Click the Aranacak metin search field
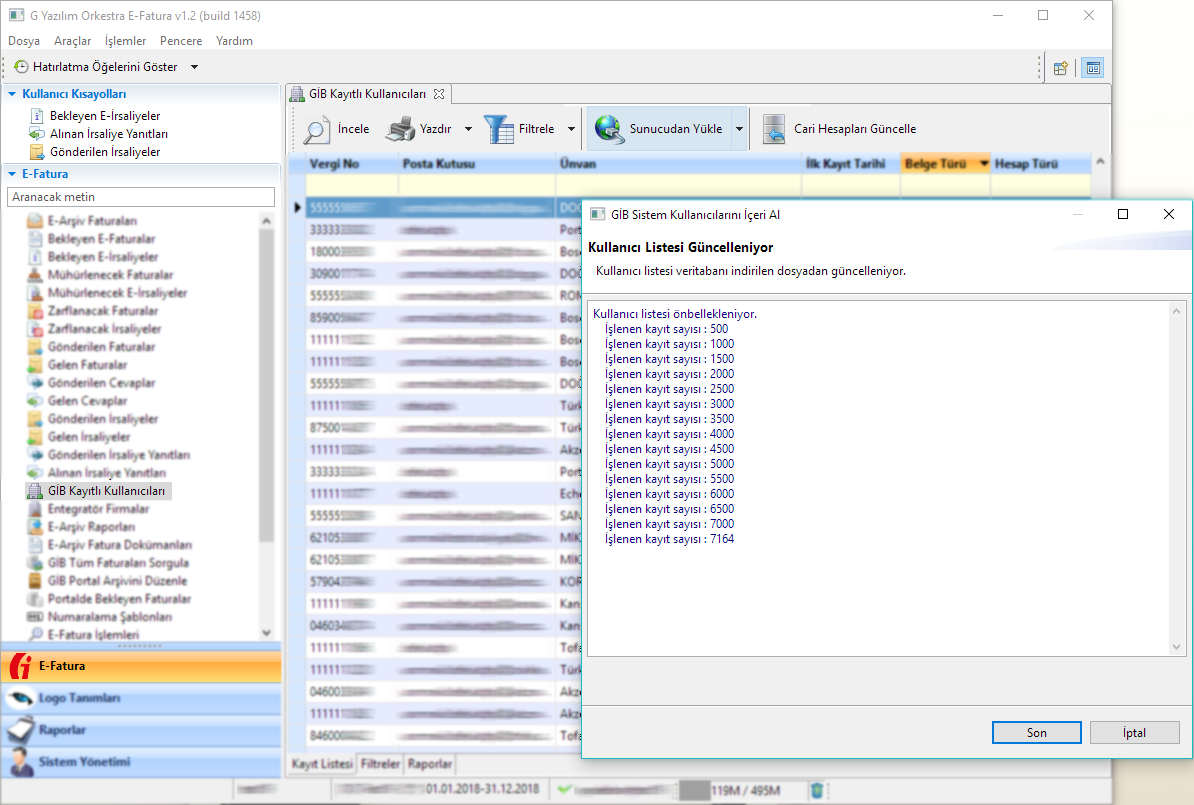Viewport: 1194px width, 805px height. 140,197
